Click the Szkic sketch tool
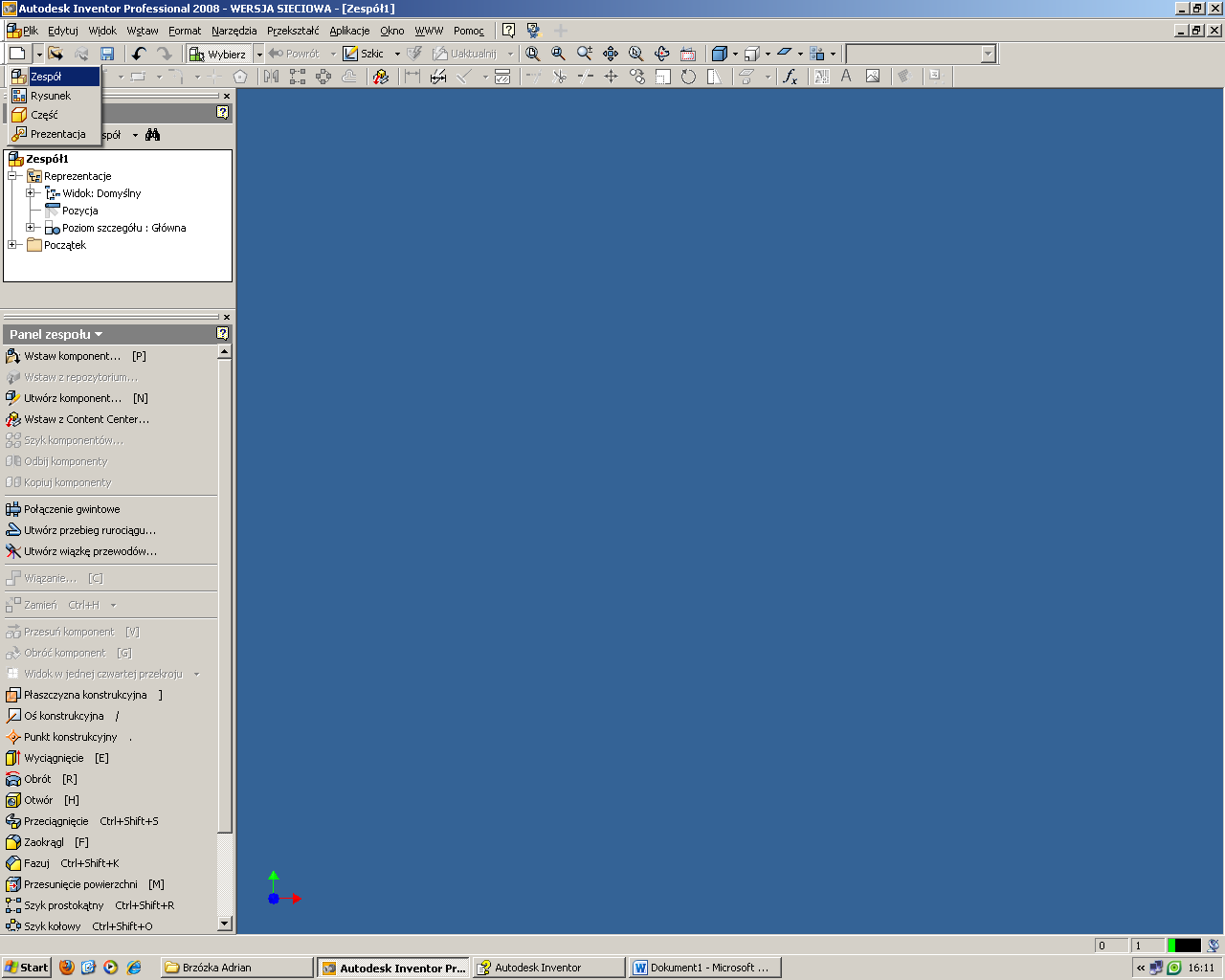This screenshot has height=980, width=1225. [x=364, y=54]
